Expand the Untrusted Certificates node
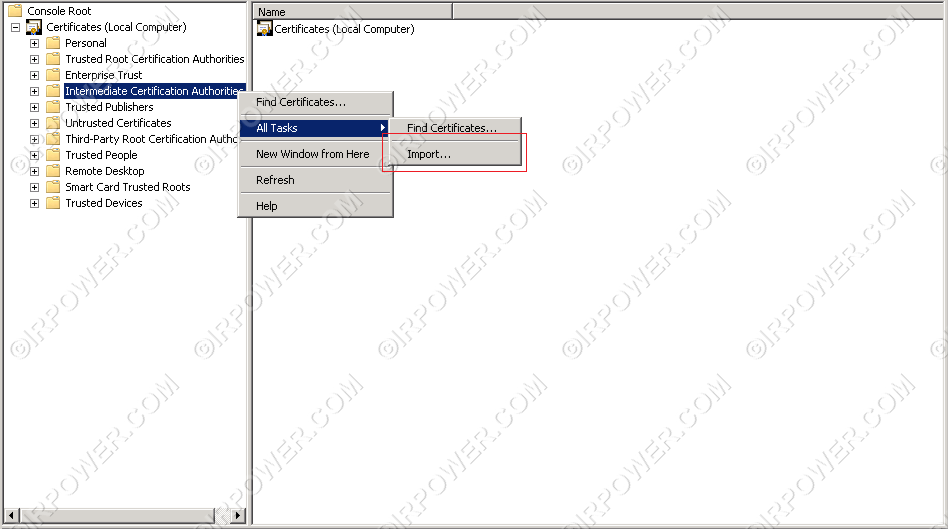948x529 pixels. 35,123
